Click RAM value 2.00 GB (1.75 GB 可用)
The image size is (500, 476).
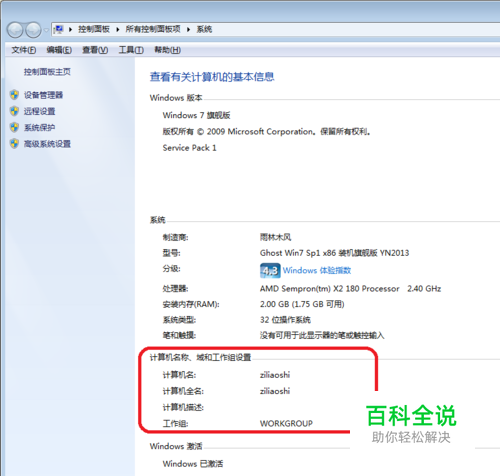click(302, 304)
